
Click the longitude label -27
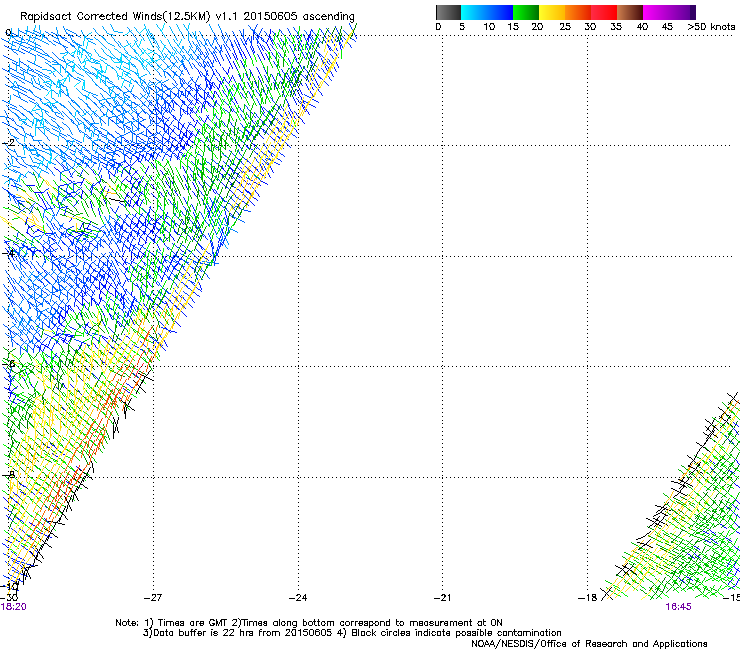click(x=153, y=598)
